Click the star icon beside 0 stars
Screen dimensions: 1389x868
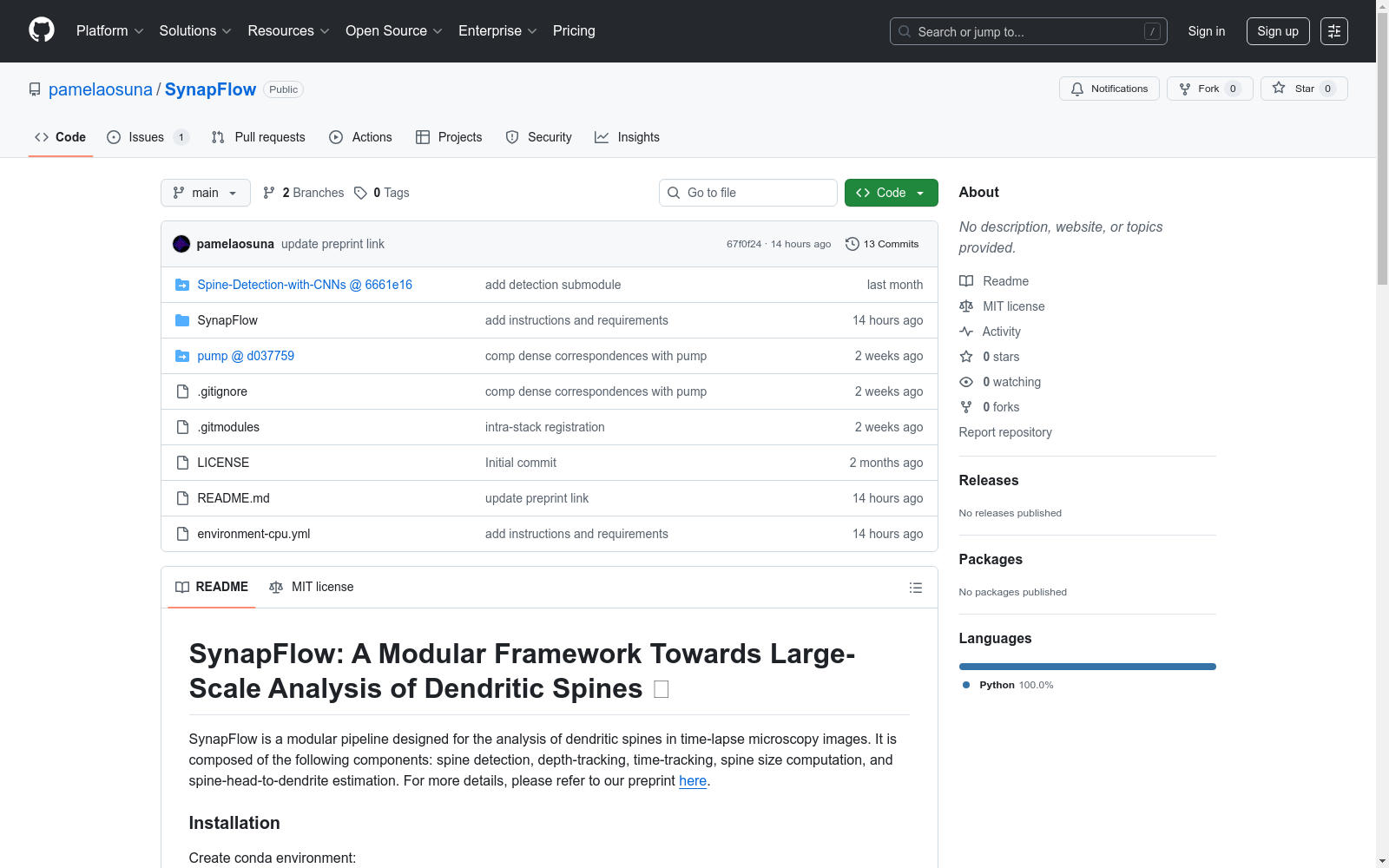(x=966, y=357)
